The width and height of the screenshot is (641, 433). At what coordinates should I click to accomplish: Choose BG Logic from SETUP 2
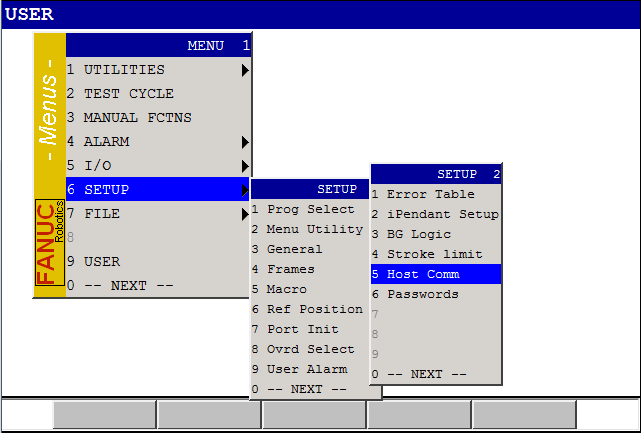418,234
